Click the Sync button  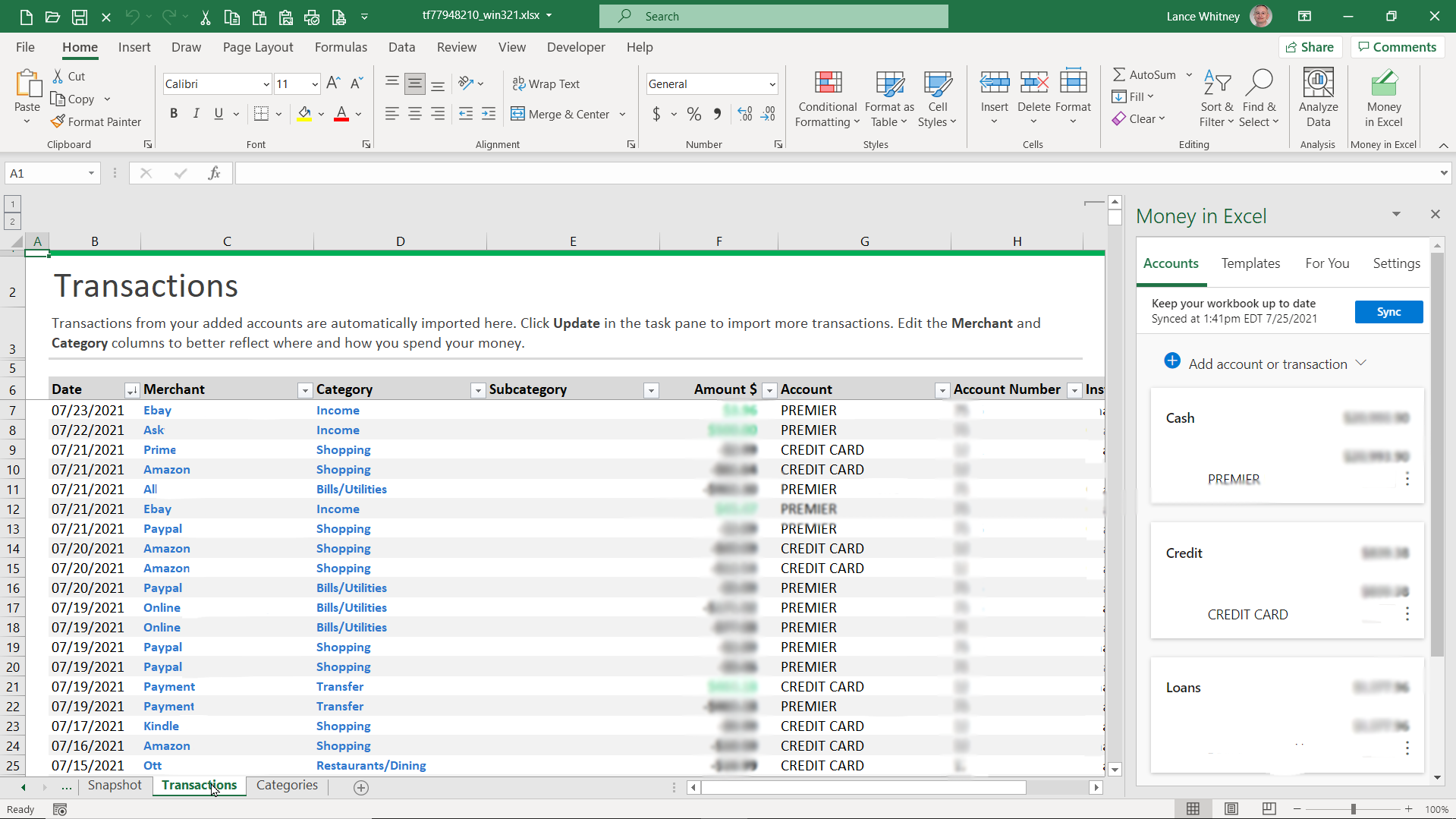pos(1388,312)
